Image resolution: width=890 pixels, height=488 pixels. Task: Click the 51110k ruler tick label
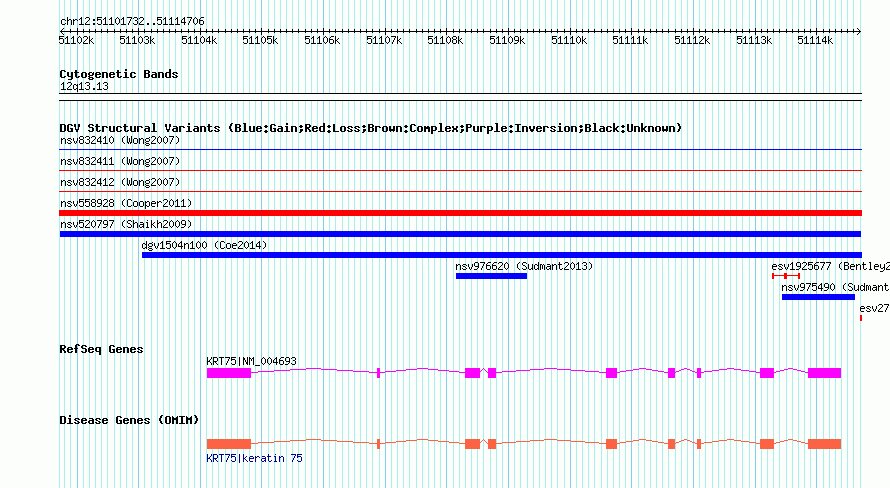[569, 40]
